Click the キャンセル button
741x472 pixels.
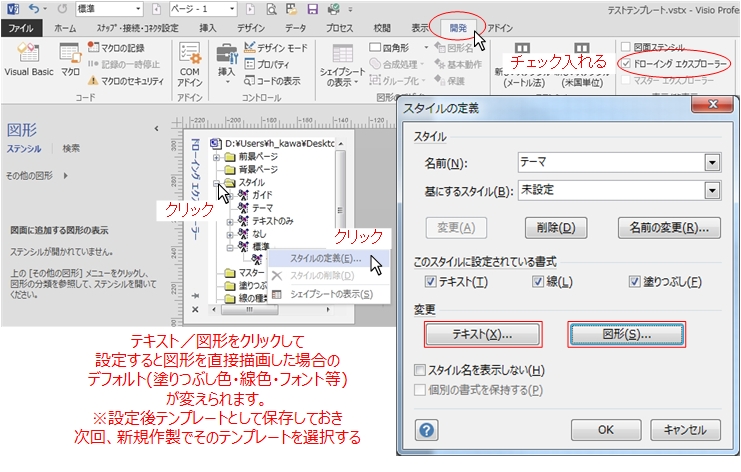(685, 430)
